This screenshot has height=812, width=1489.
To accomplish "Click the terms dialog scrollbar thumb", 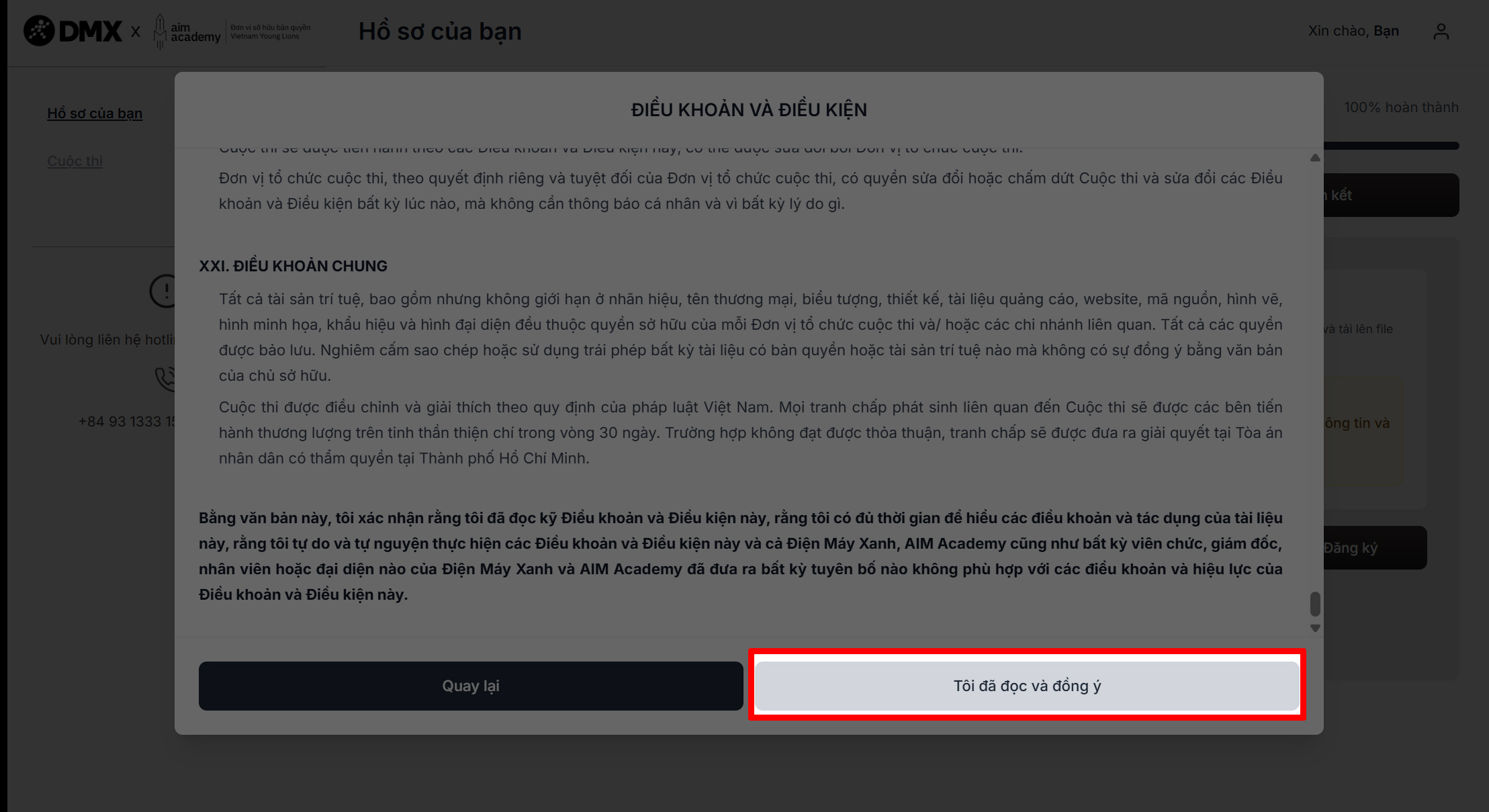I will (1315, 604).
